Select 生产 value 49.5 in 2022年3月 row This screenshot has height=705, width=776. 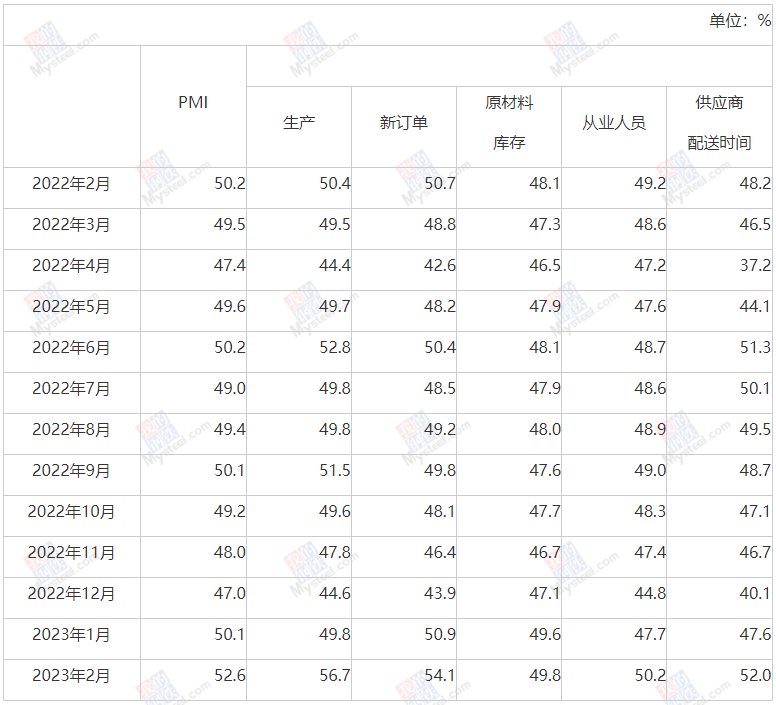tap(335, 225)
